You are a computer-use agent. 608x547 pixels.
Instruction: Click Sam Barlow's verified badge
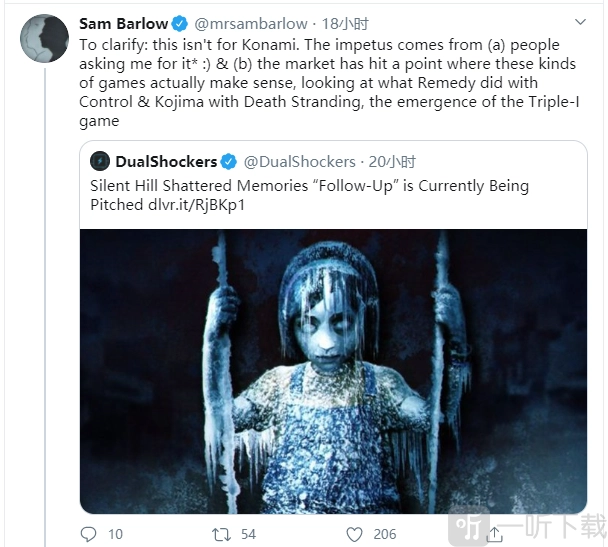179,24
